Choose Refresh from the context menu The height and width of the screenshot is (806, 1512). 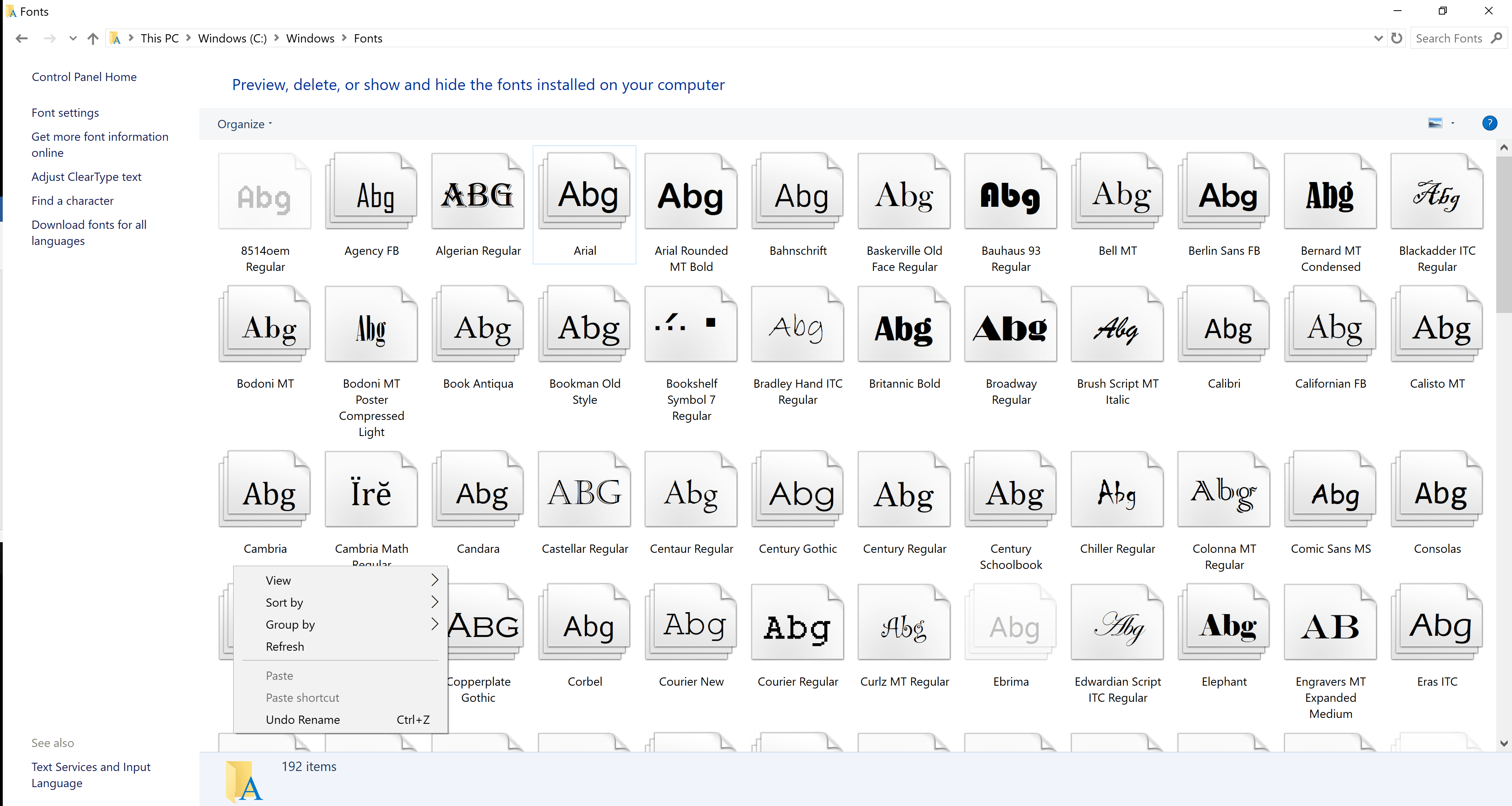(x=285, y=646)
